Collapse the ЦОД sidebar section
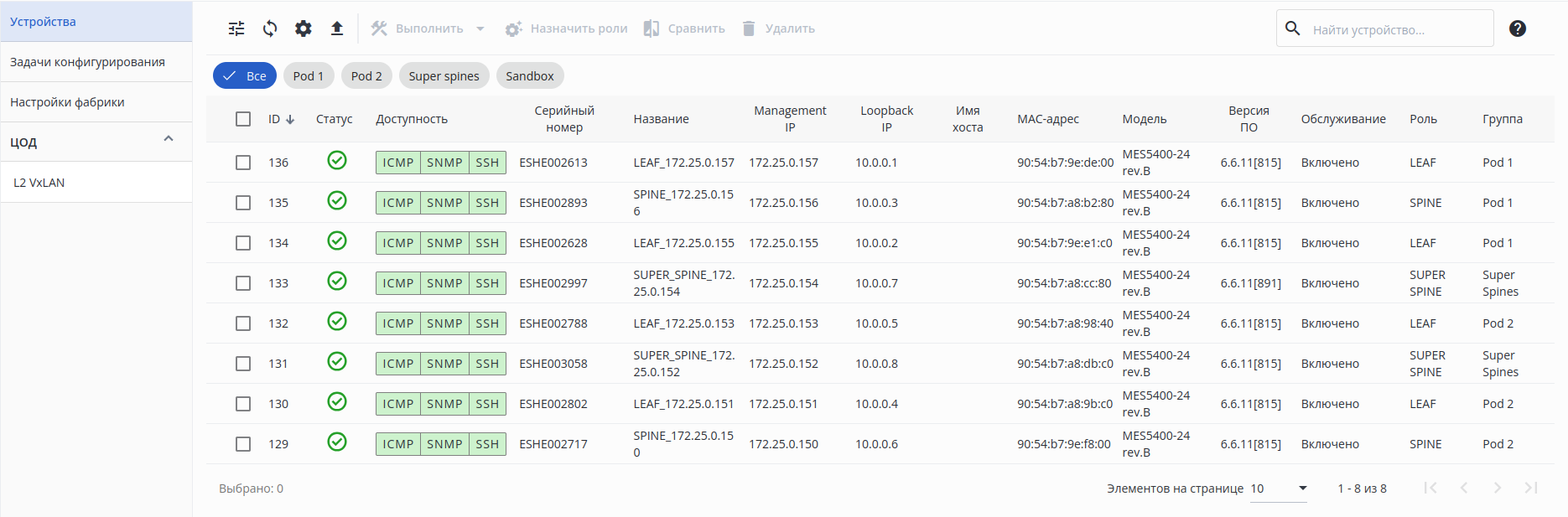Image resolution: width=1568 pixels, height=517 pixels. 169,139
